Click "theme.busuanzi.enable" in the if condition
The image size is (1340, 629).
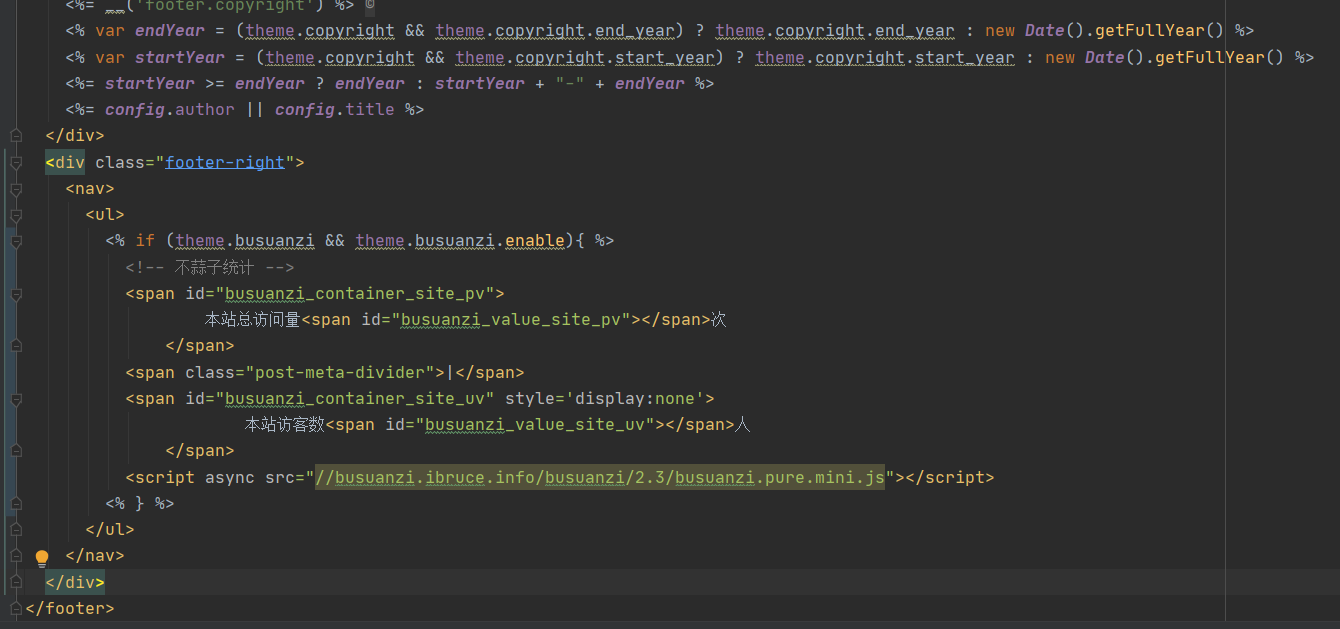(x=460, y=240)
